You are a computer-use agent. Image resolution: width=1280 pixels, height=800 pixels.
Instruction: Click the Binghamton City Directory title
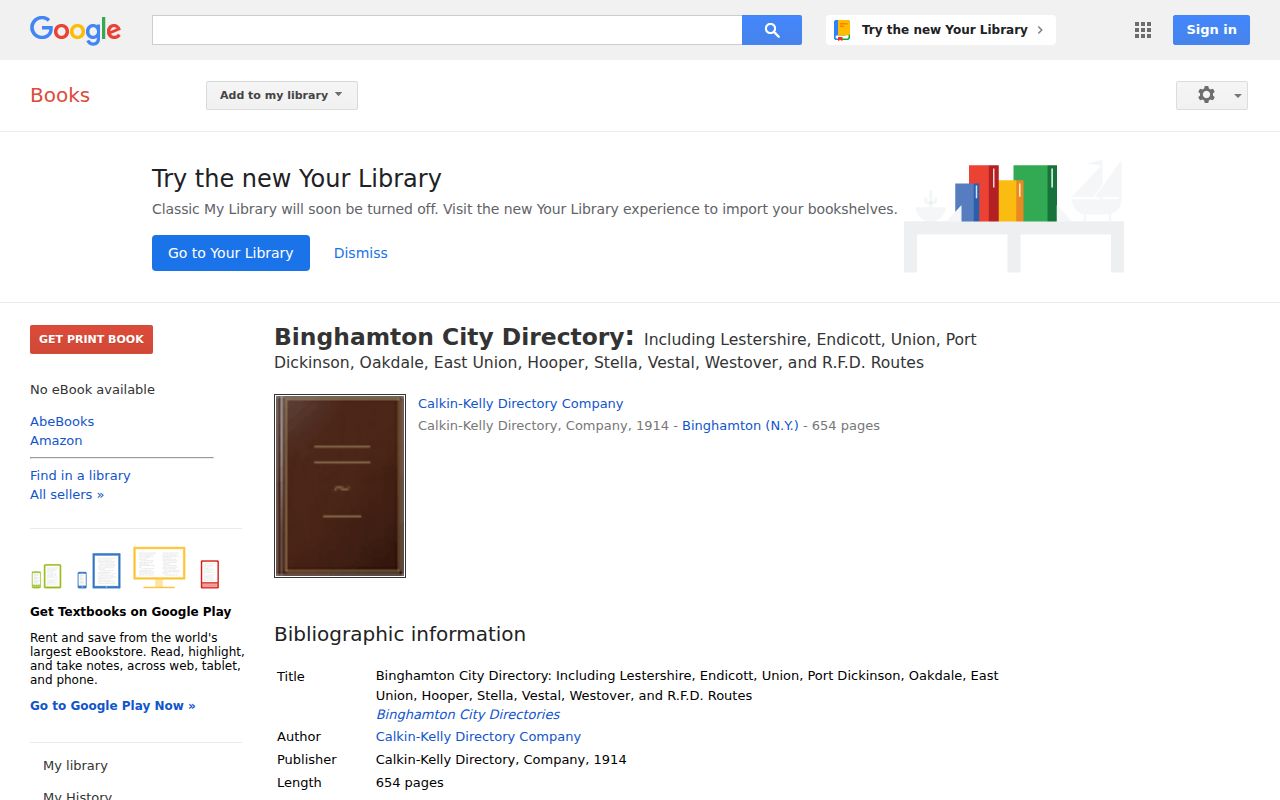point(454,337)
